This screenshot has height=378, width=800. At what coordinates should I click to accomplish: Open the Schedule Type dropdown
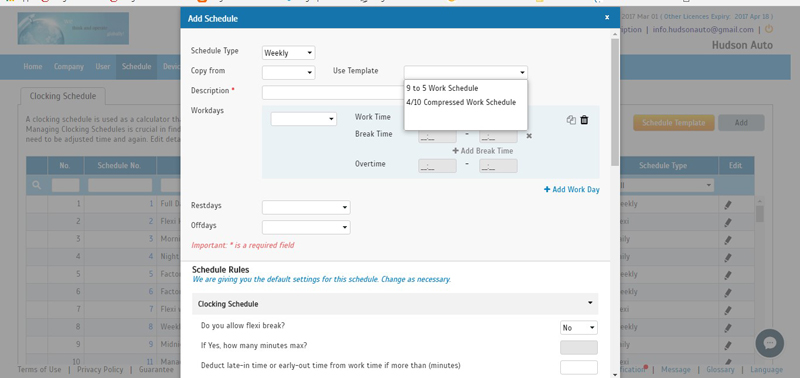pyautogui.click(x=289, y=53)
